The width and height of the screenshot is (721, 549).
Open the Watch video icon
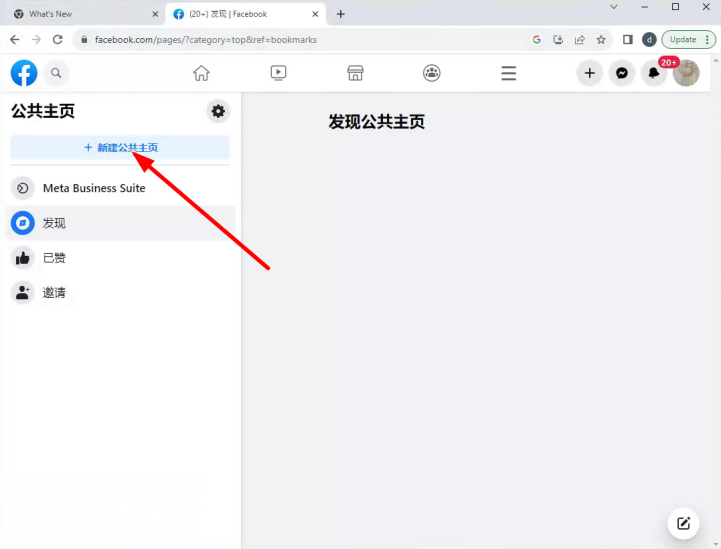(x=278, y=73)
